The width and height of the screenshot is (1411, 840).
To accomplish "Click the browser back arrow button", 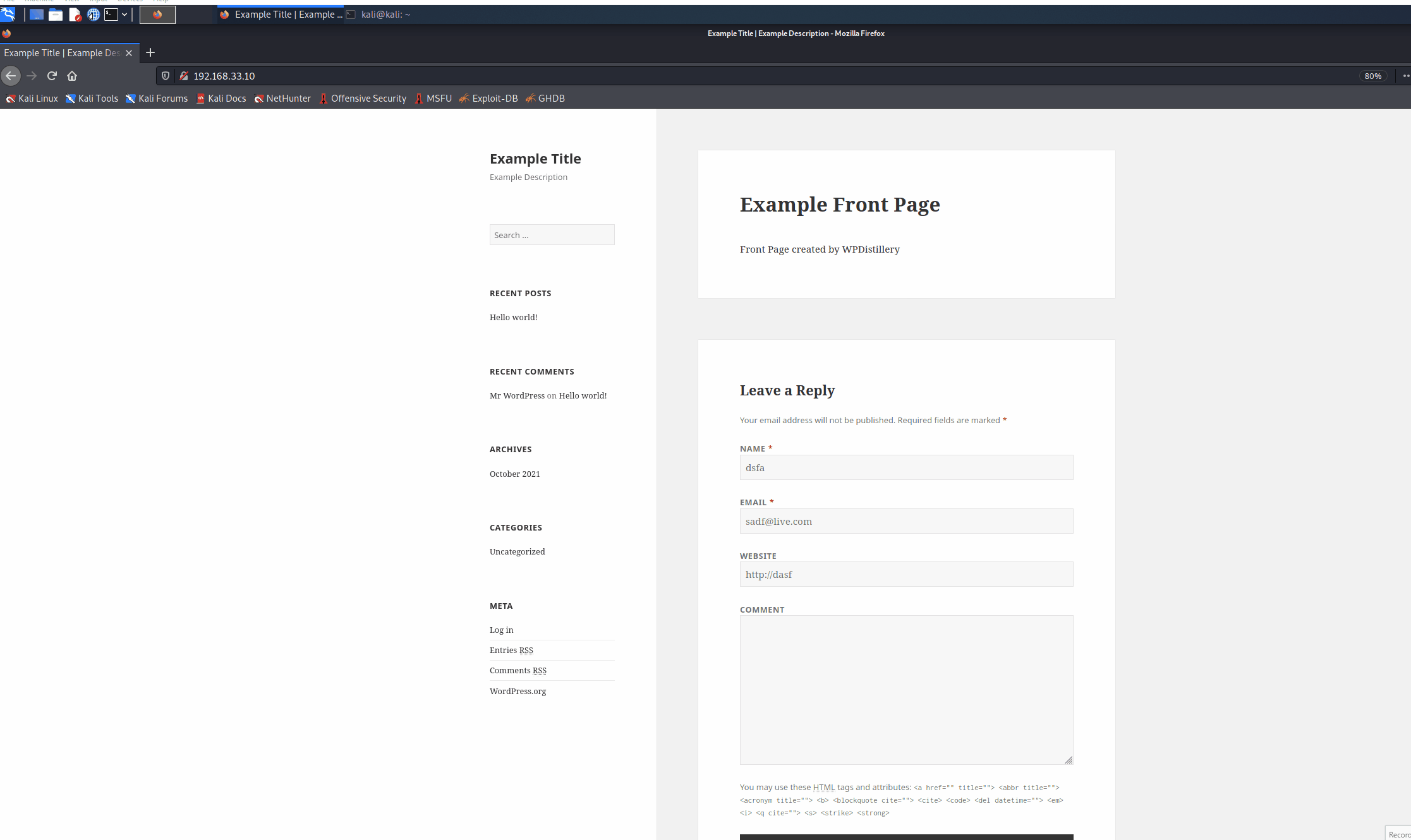I will coord(11,76).
